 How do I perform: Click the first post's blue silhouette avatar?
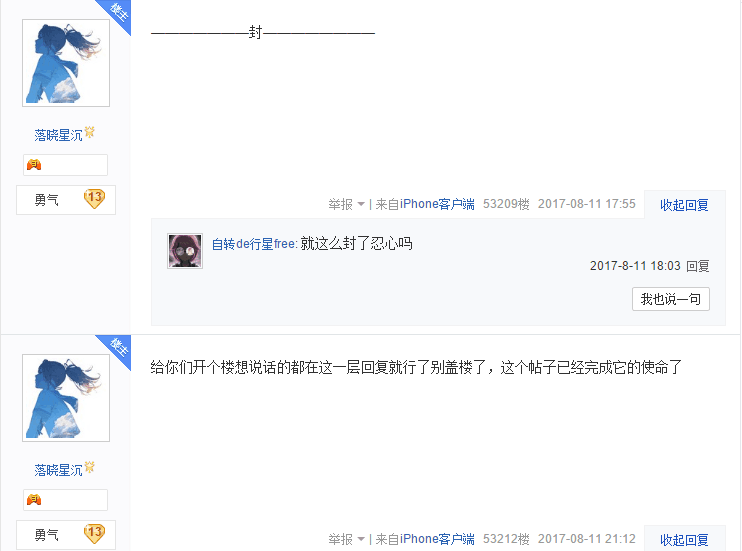[66, 63]
